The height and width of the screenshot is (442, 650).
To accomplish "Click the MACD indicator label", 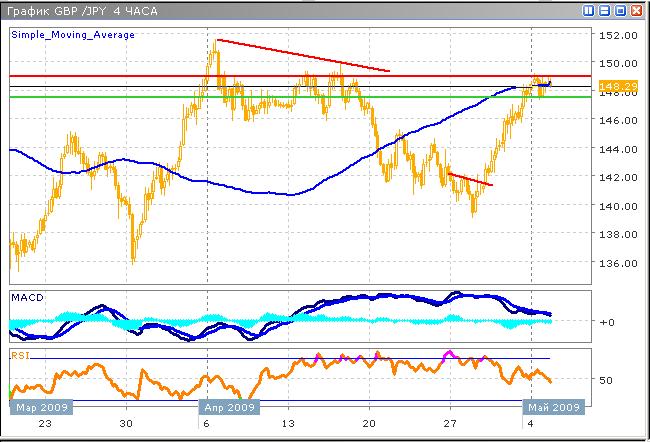I will pos(27,299).
